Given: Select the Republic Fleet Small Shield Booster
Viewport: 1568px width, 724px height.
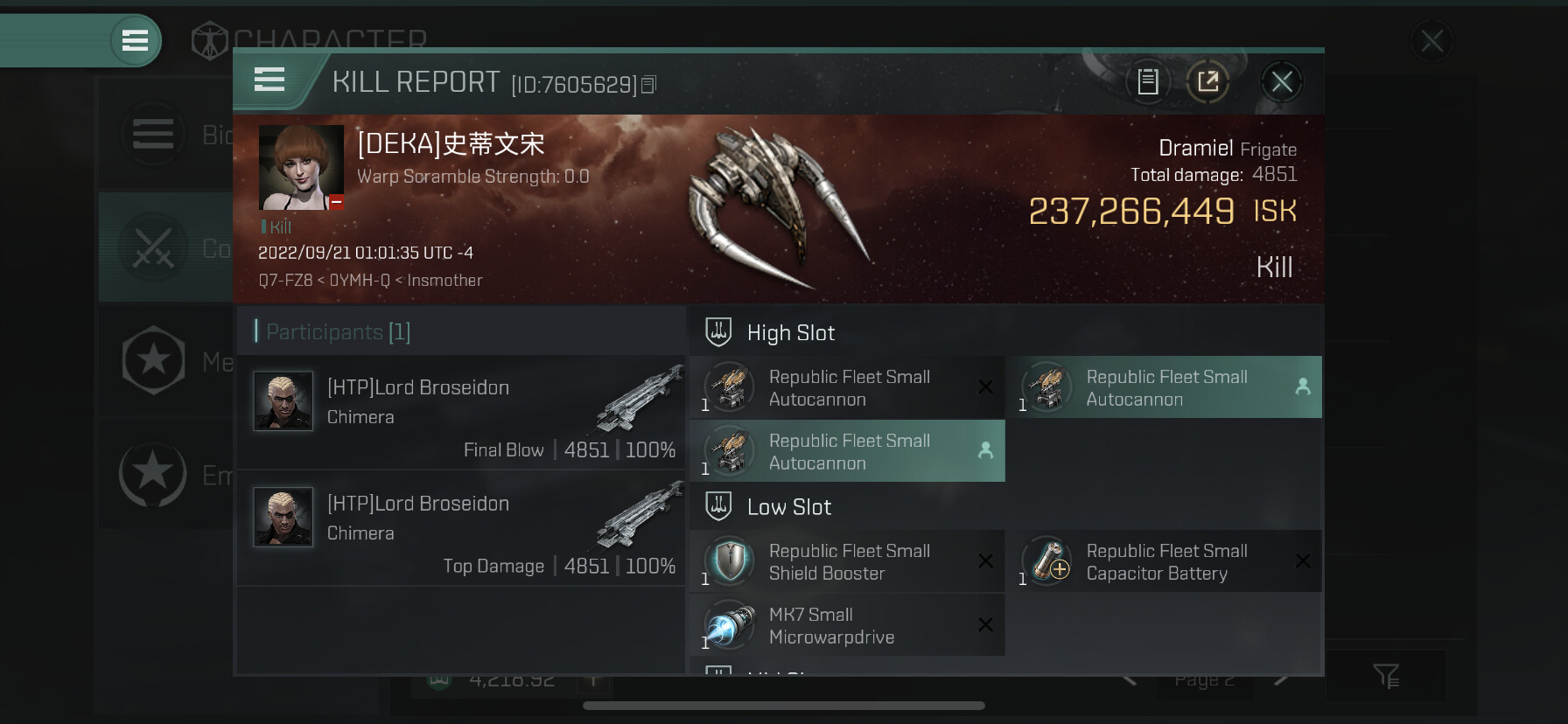Looking at the screenshot, I should 847,561.
